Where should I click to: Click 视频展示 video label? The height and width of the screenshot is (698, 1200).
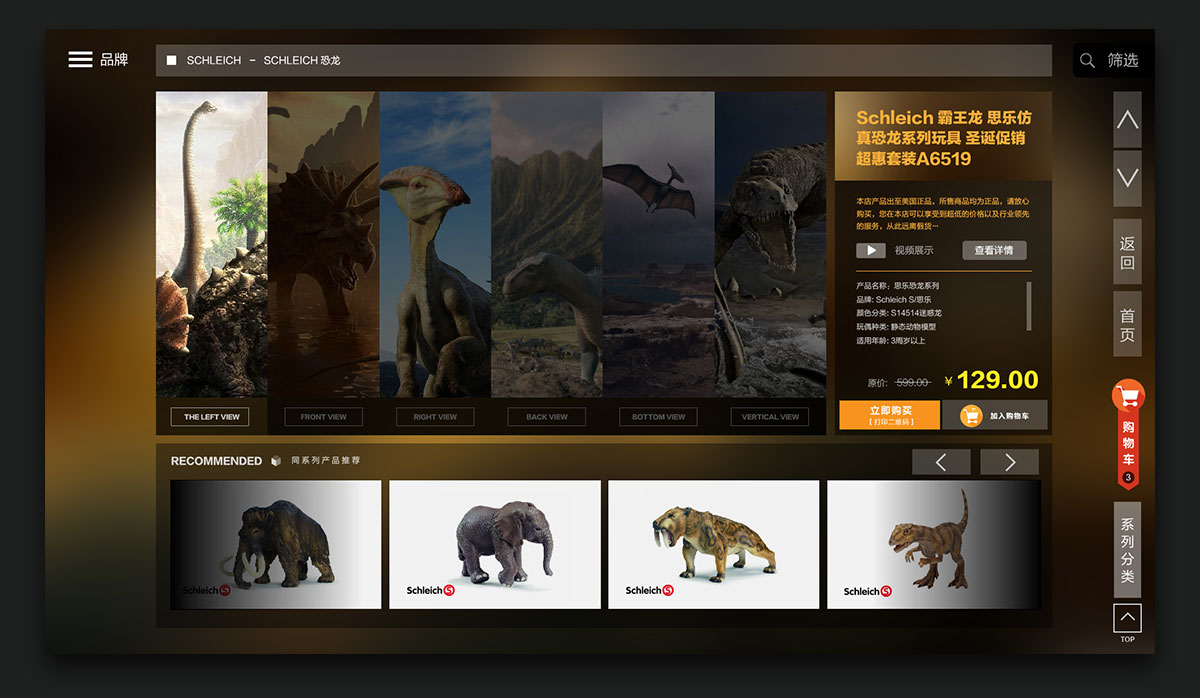914,250
